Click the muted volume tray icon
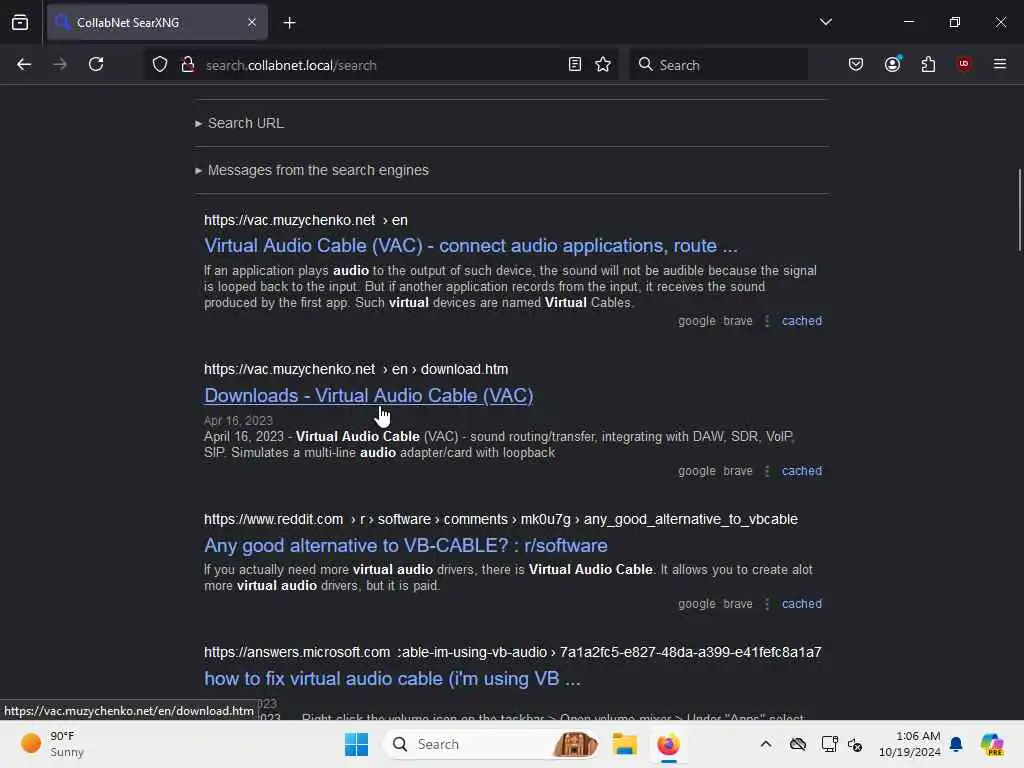The width and height of the screenshot is (1024, 768). coord(856,745)
